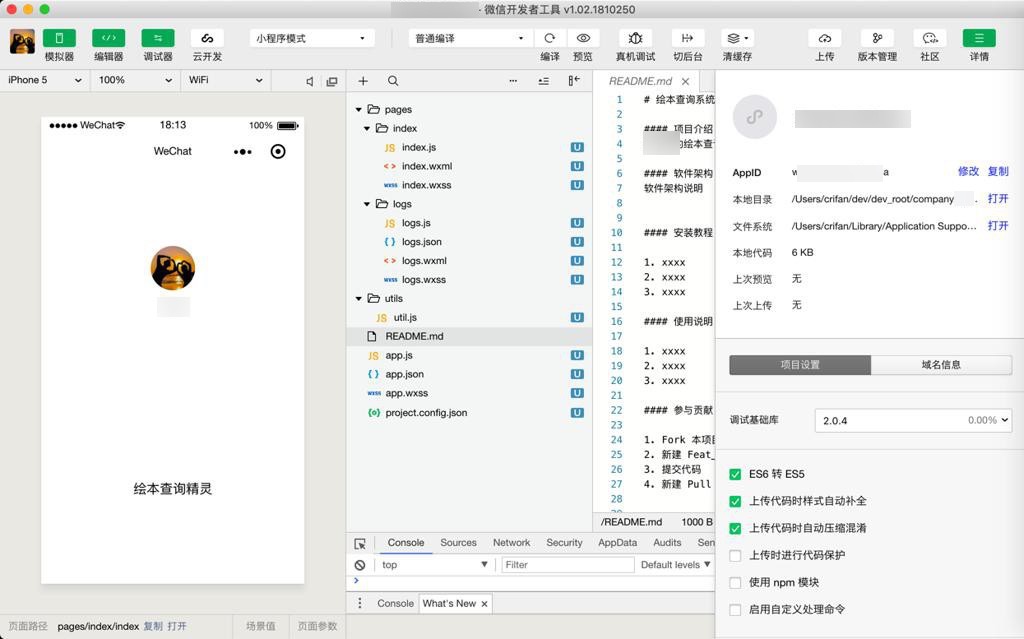Open the file tree more options ellipsis
This screenshot has width=1024, height=639.
[x=513, y=81]
